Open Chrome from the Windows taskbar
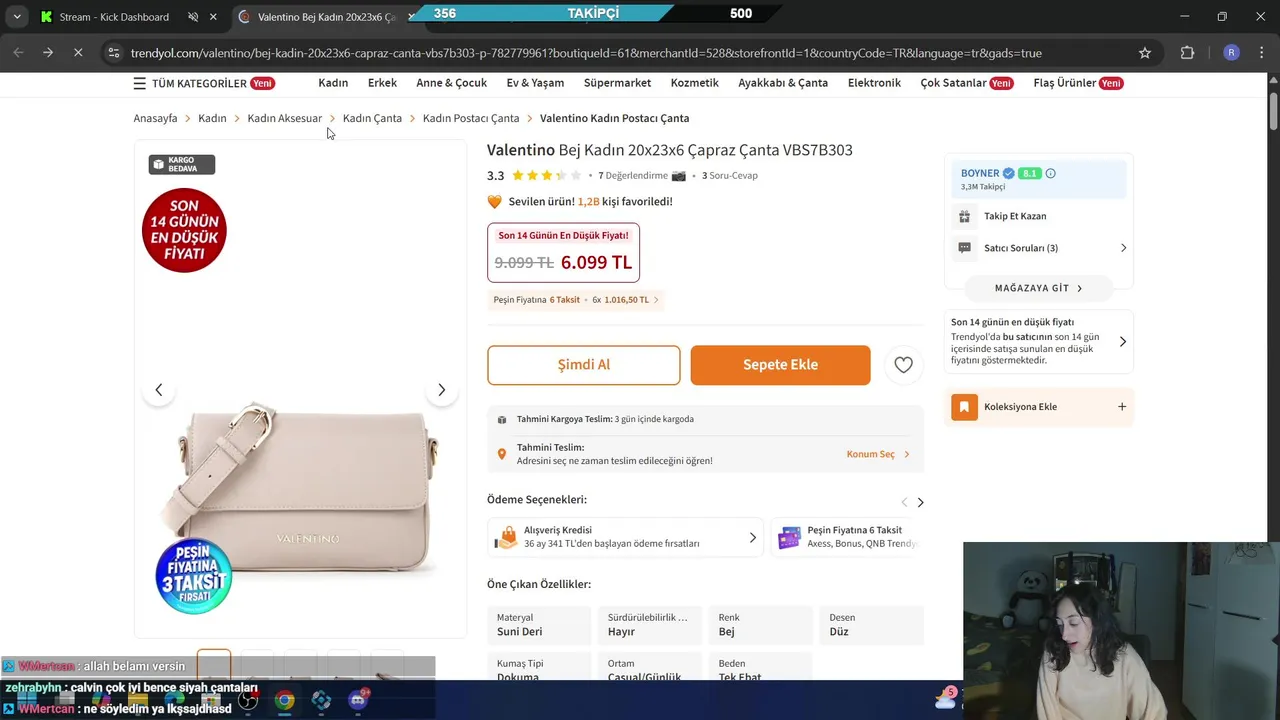Image resolution: width=1280 pixels, height=720 pixels. [285, 700]
